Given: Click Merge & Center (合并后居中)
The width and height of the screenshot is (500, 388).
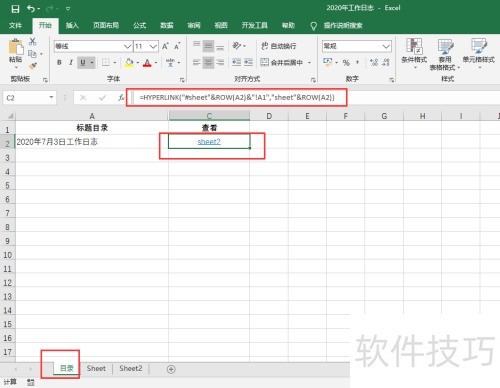Looking at the screenshot, I should click(281, 62).
